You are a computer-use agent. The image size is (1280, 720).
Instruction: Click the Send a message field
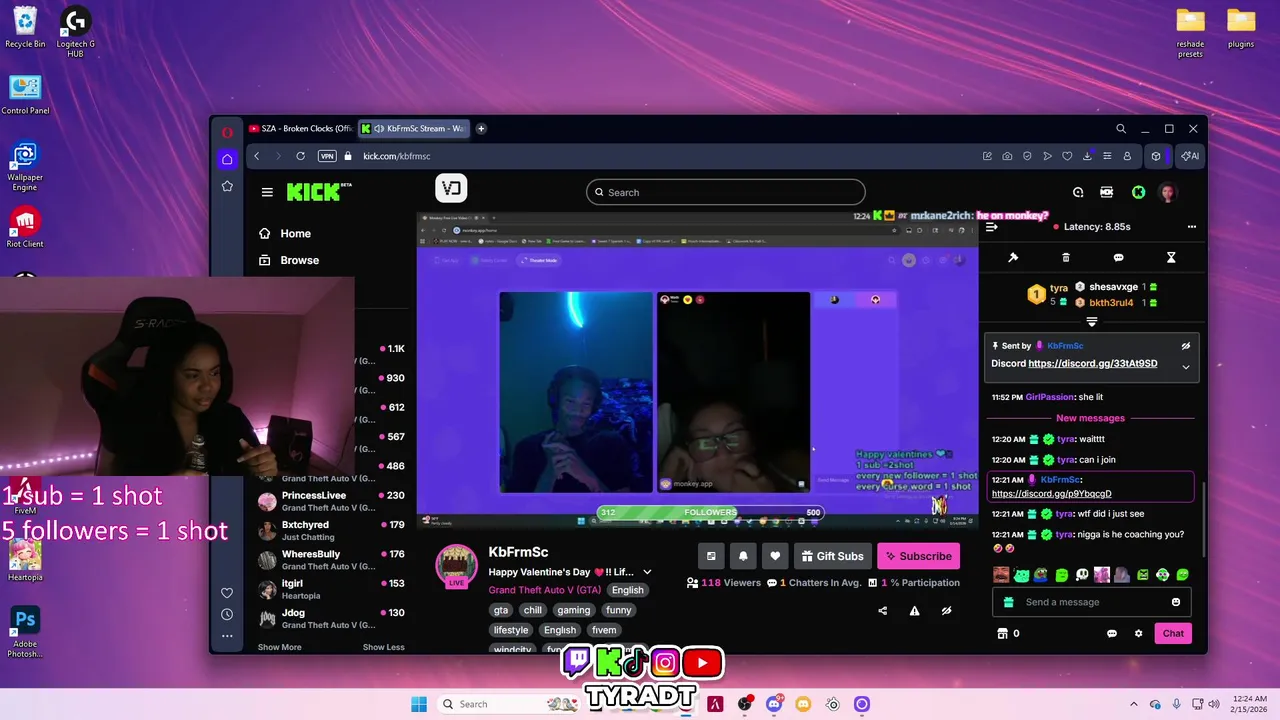[x=1091, y=602]
